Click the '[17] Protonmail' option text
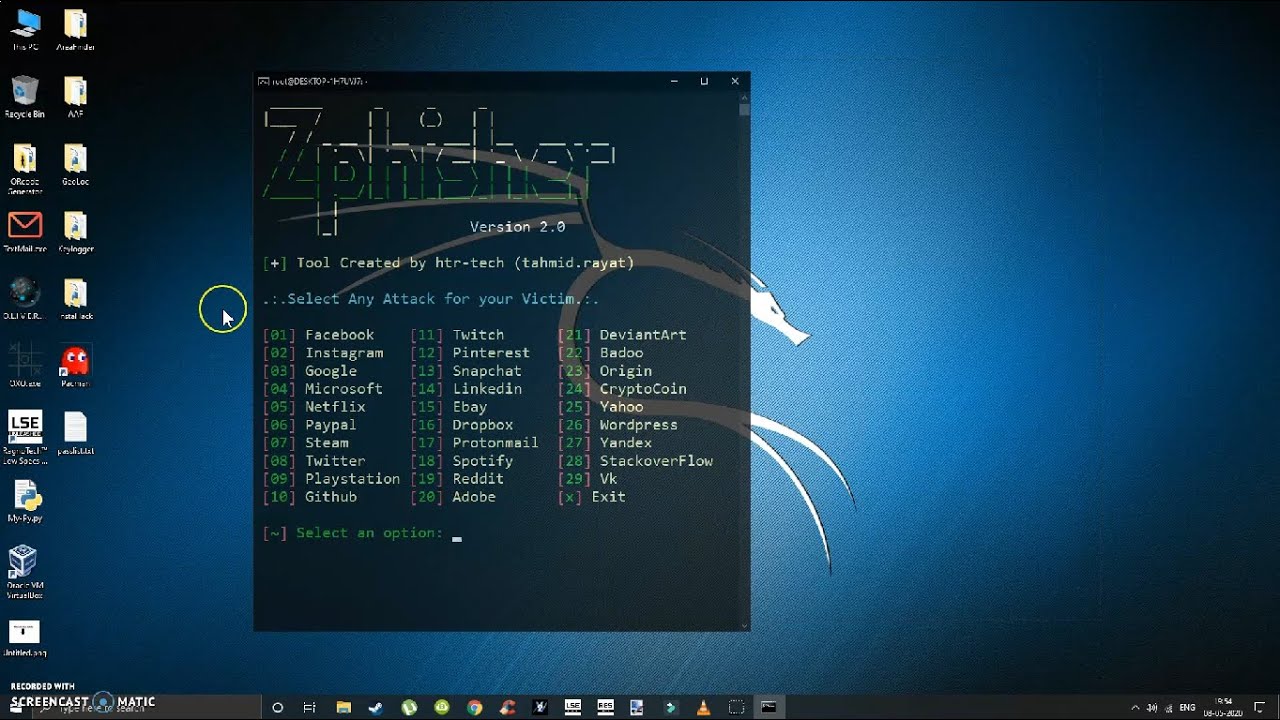Image resolution: width=1280 pixels, height=720 pixels. pyautogui.click(x=474, y=443)
